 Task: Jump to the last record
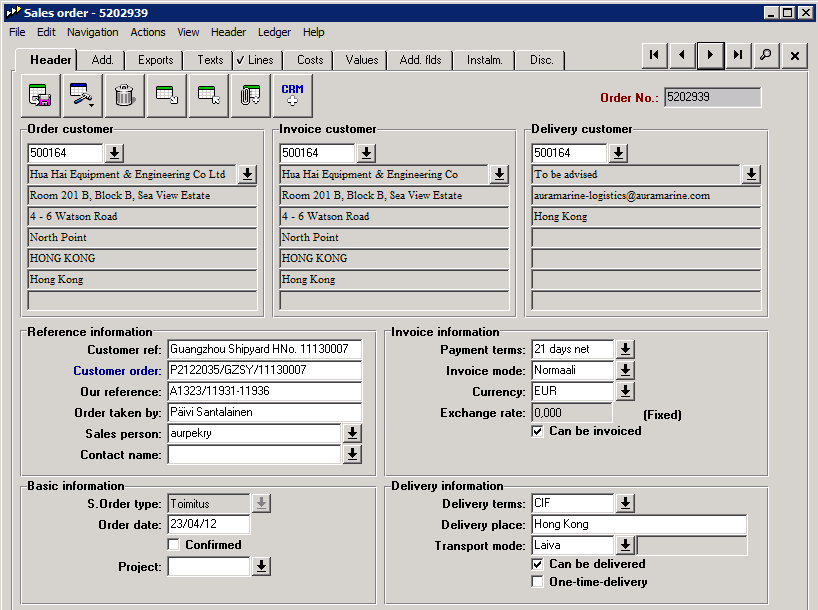pos(738,55)
